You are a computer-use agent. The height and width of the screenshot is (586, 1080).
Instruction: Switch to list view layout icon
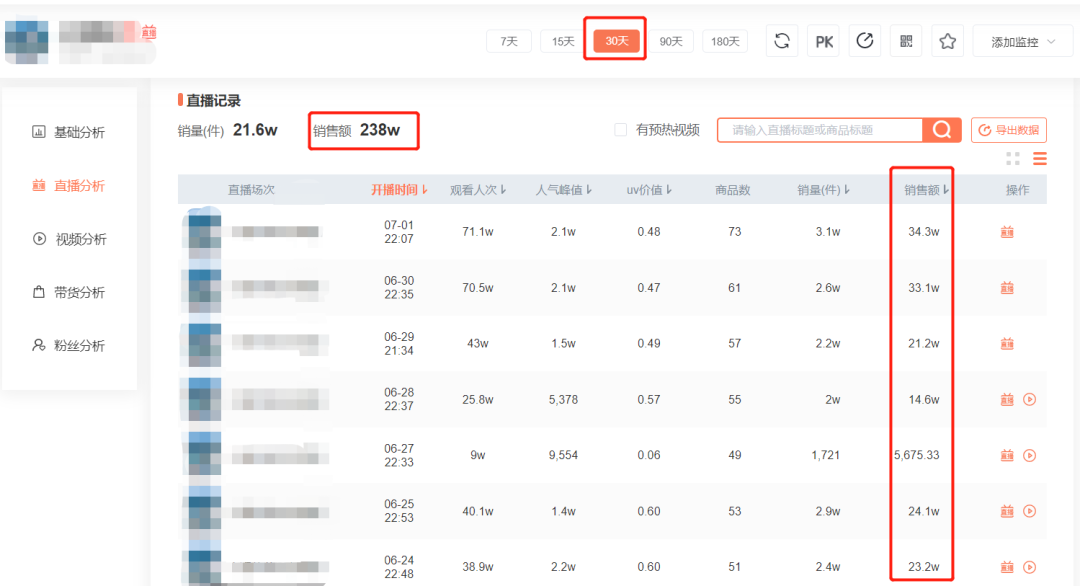click(1040, 159)
